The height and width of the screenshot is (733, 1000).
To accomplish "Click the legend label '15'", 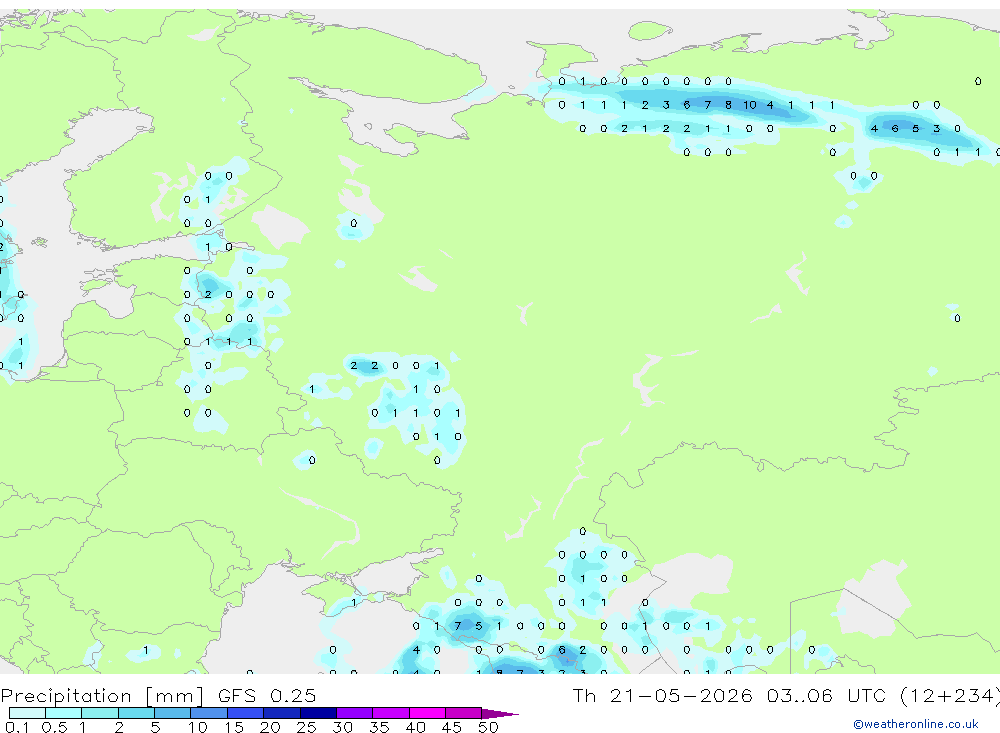I will (233, 727).
